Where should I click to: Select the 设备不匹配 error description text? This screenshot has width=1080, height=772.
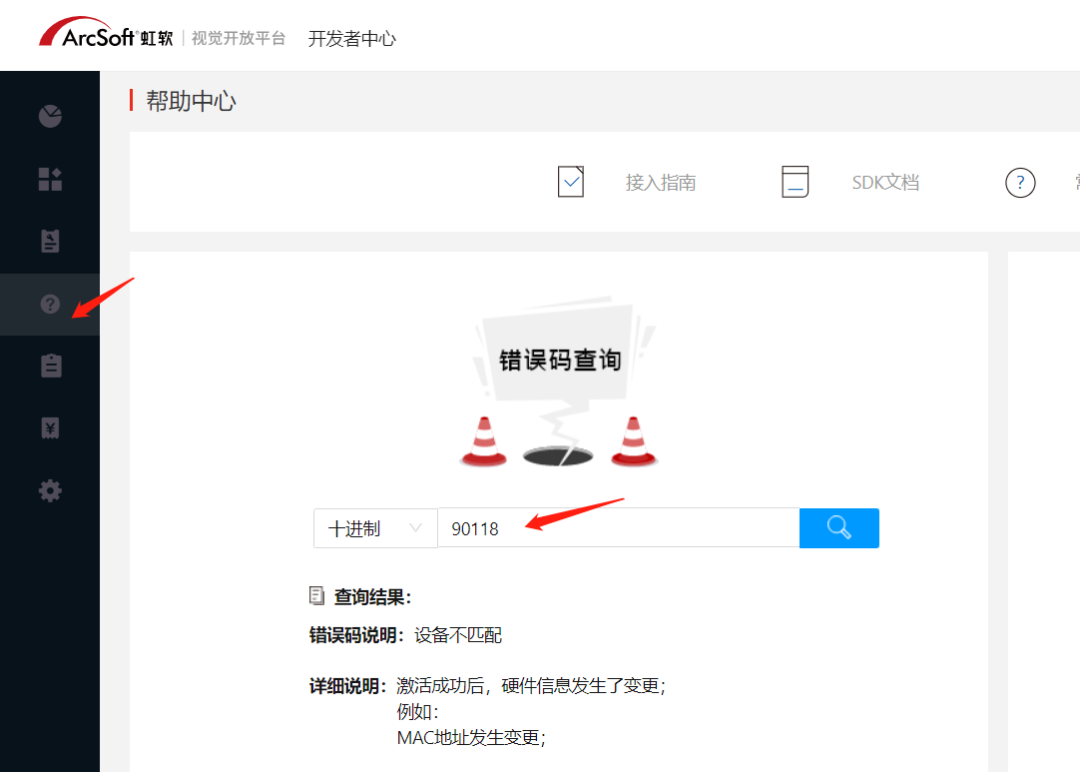coord(458,635)
